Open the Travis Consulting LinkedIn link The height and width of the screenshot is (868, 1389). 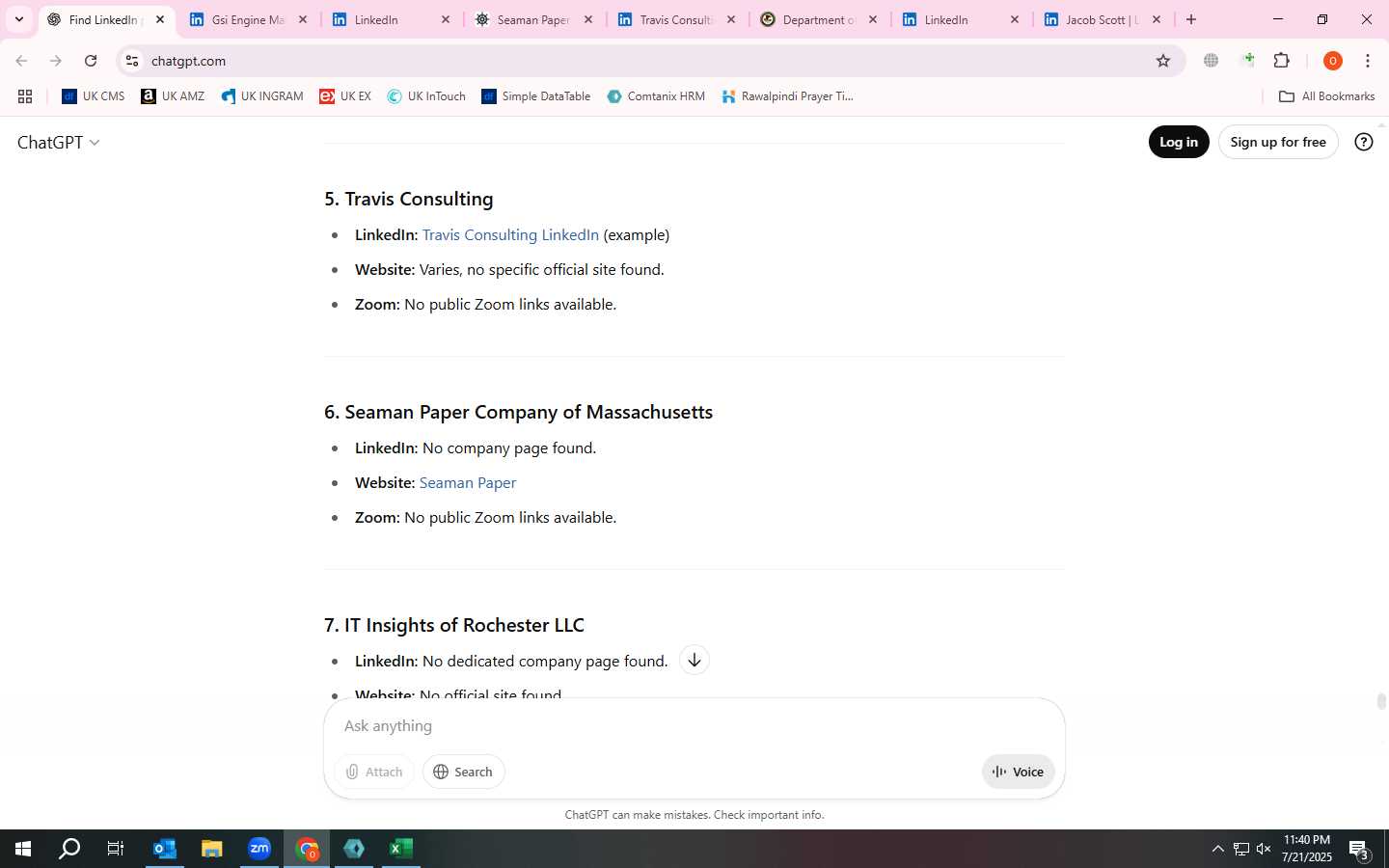point(510,234)
